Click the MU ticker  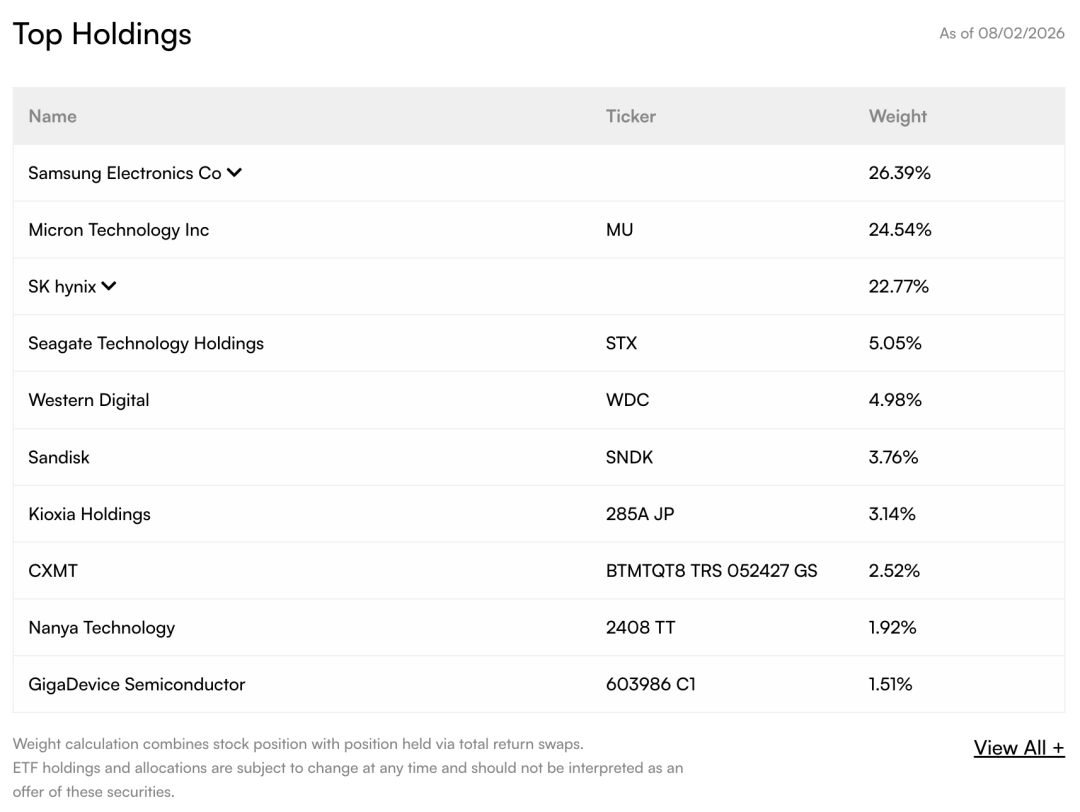coord(619,230)
